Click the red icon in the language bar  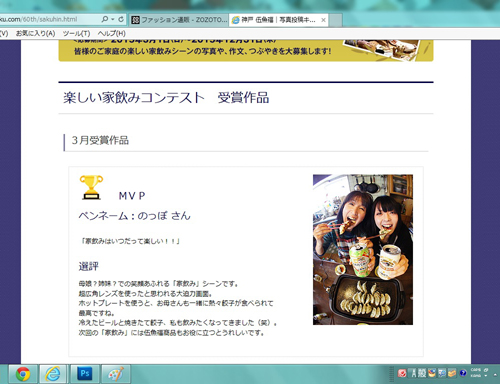coord(402,373)
